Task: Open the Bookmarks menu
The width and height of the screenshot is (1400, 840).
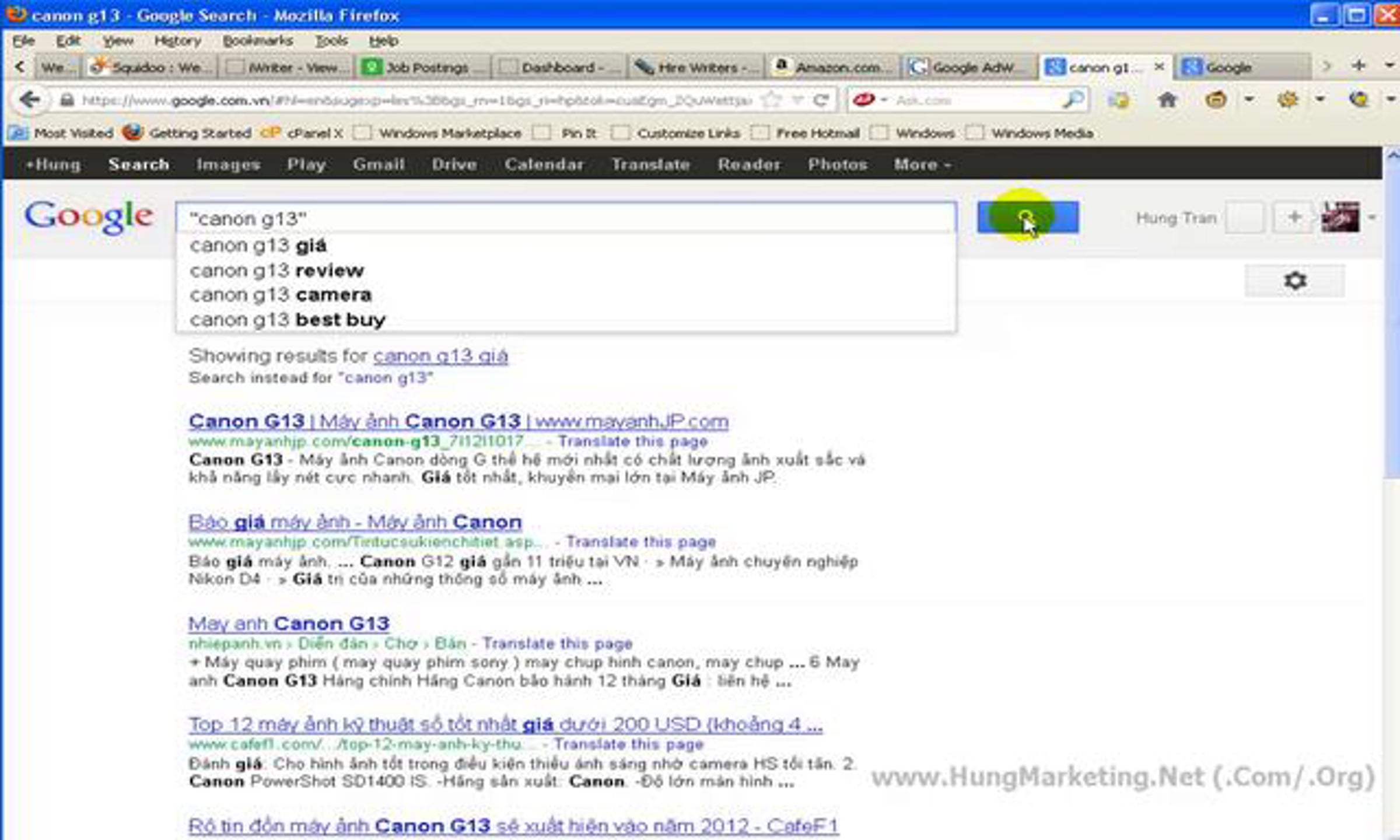Action: click(257, 41)
